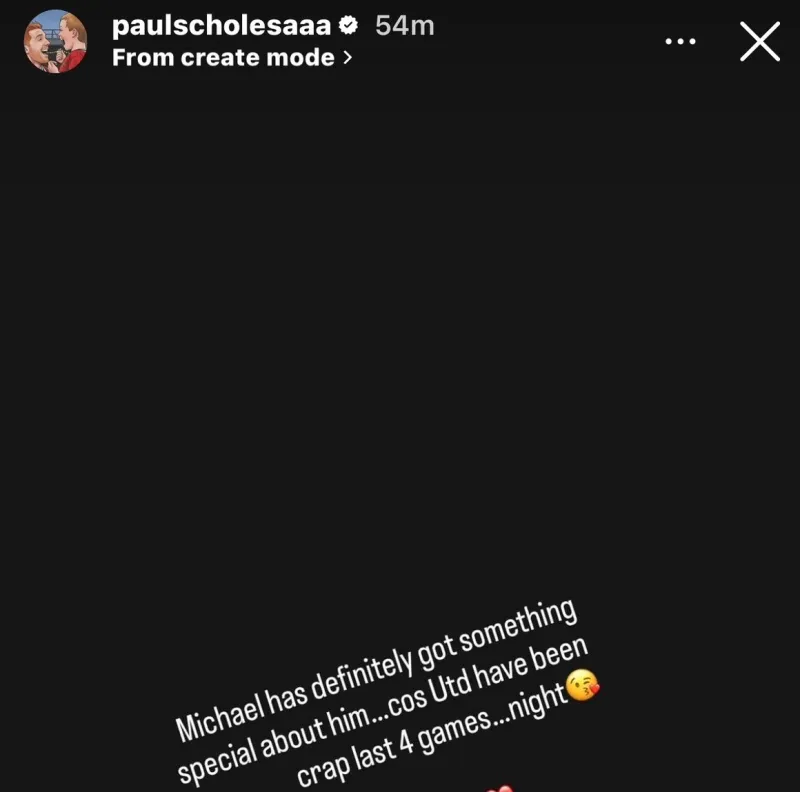The height and width of the screenshot is (792, 800).
Task: Open paulscholesaaa's profile picture avatar
Action: [55, 41]
